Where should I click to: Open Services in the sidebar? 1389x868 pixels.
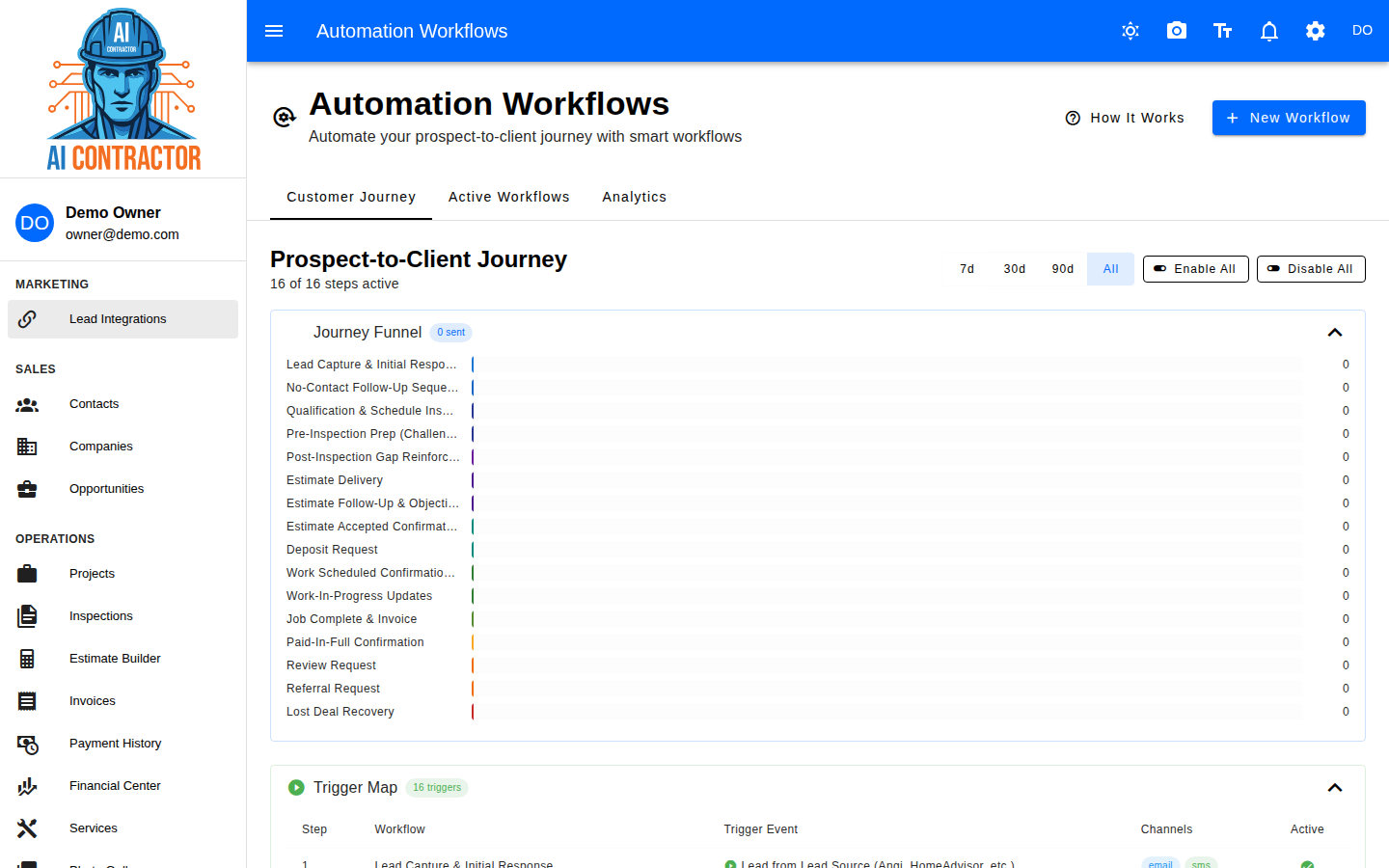(123, 828)
